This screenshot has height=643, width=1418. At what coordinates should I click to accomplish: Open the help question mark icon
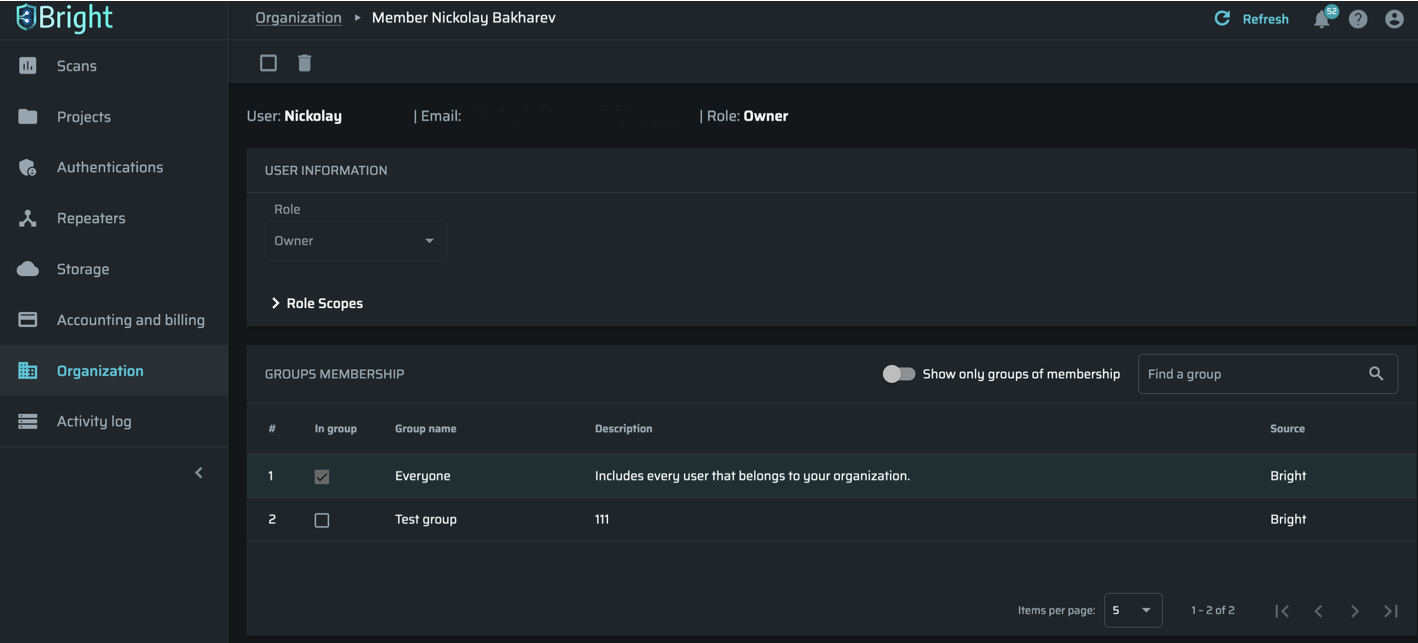coord(1358,19)
